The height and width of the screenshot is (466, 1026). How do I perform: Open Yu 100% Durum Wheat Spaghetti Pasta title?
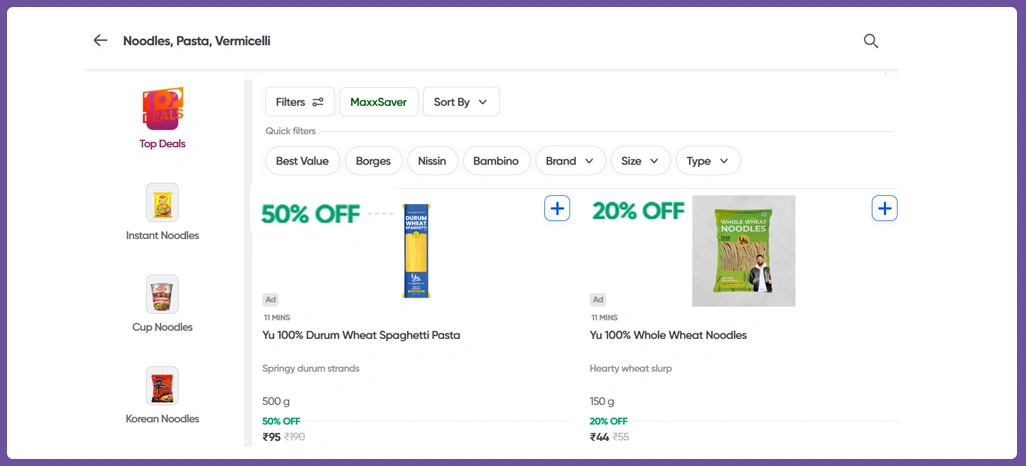(361, 335)
